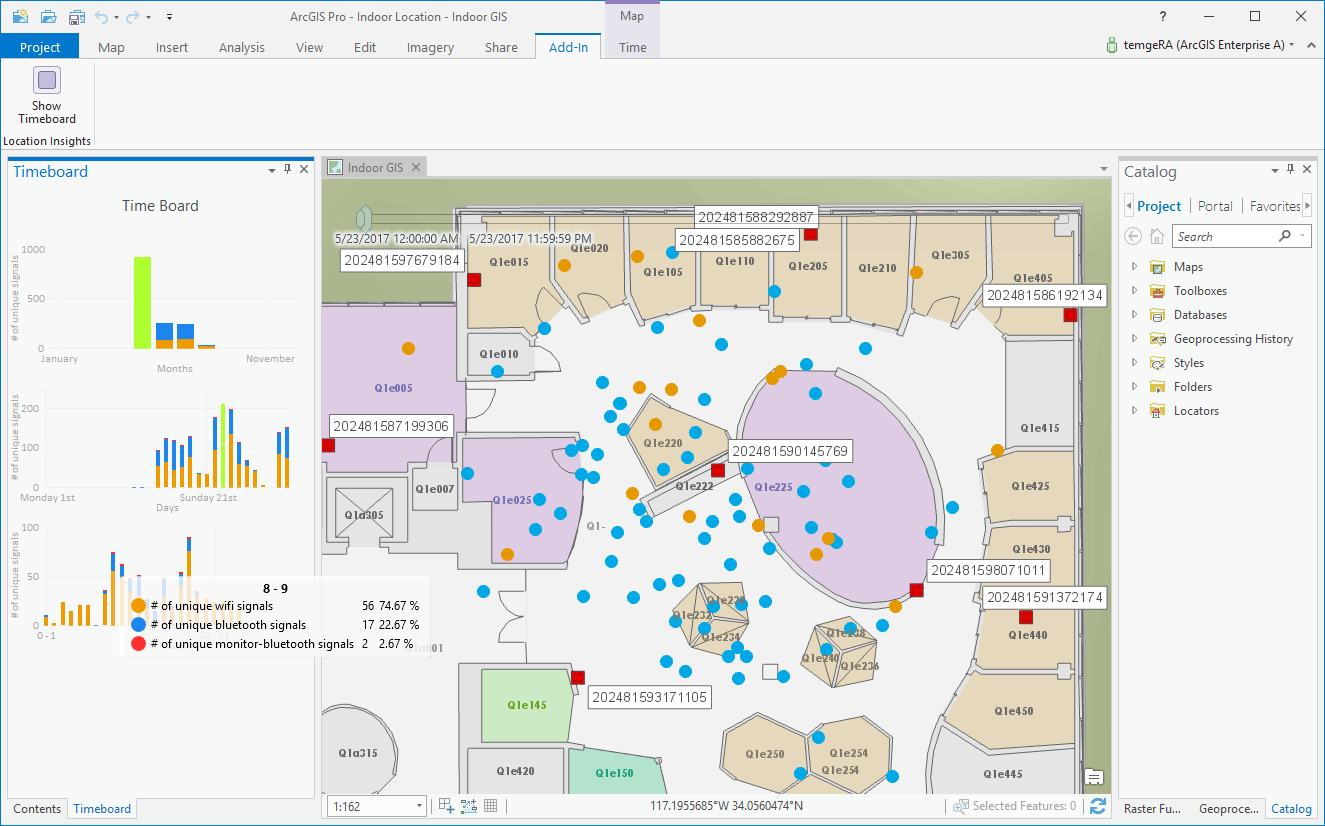Image resolution: width=1325 pixels, height=826 pixels.
Task: Switch to the Insert ribbon tab
Action: click(x=172, y=47)
